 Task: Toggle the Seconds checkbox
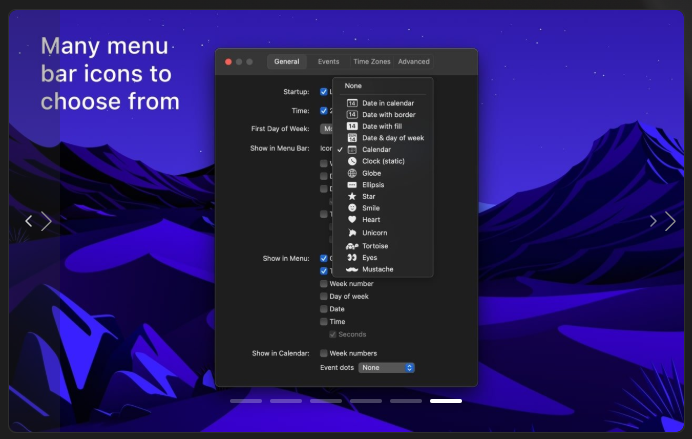333,334
